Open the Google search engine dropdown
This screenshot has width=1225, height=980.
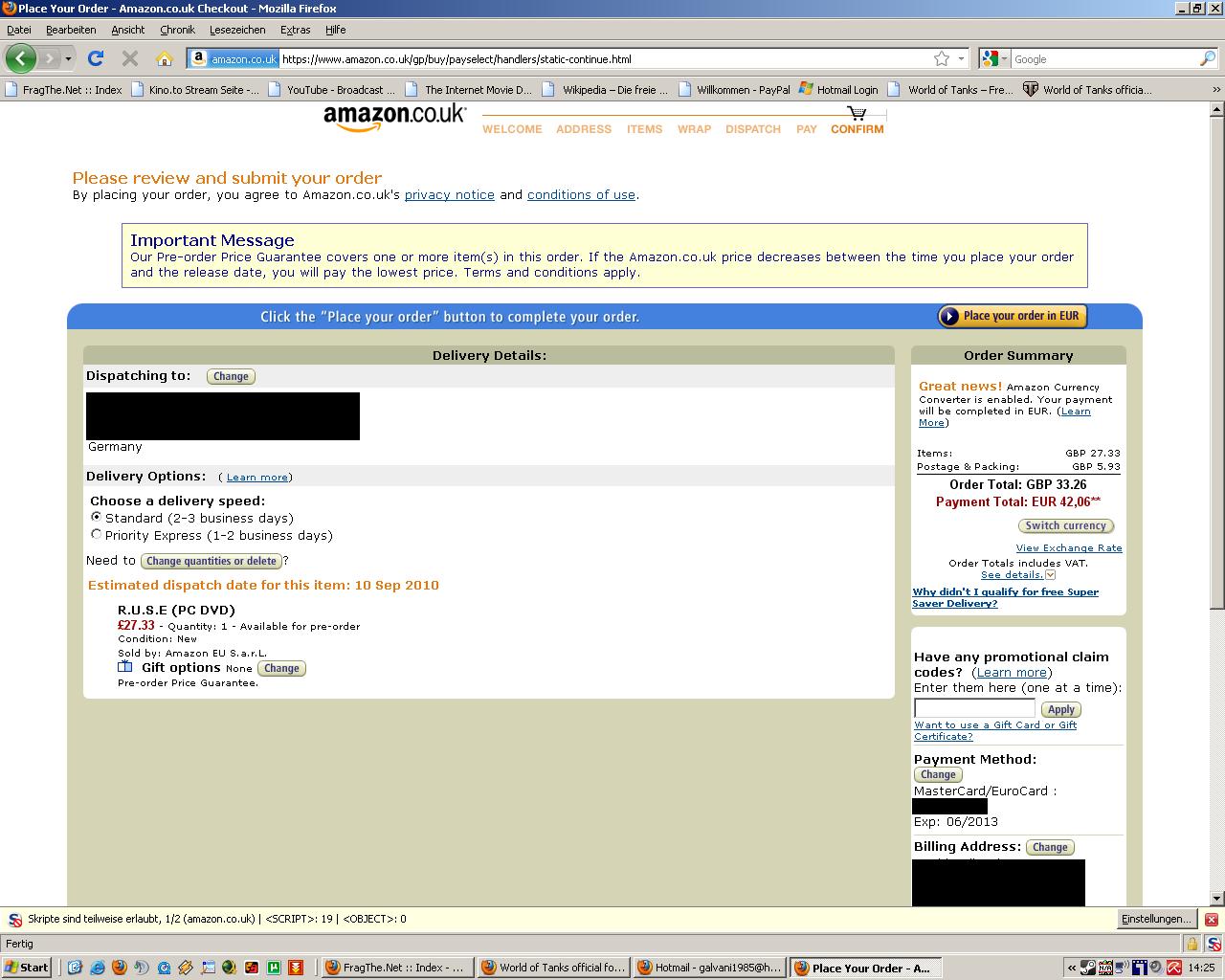click(x=995, y=58)
